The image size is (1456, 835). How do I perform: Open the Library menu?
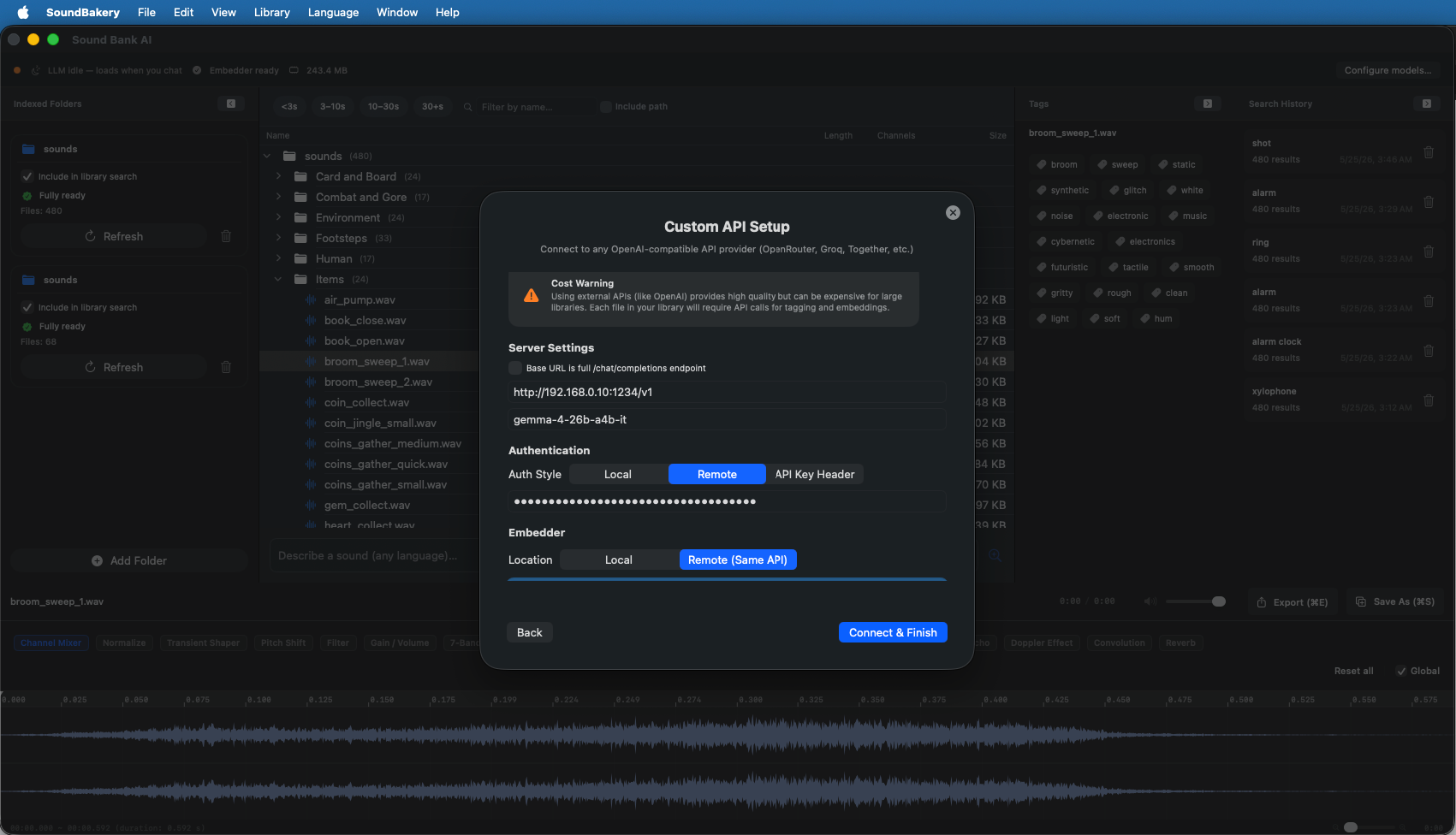271,12
